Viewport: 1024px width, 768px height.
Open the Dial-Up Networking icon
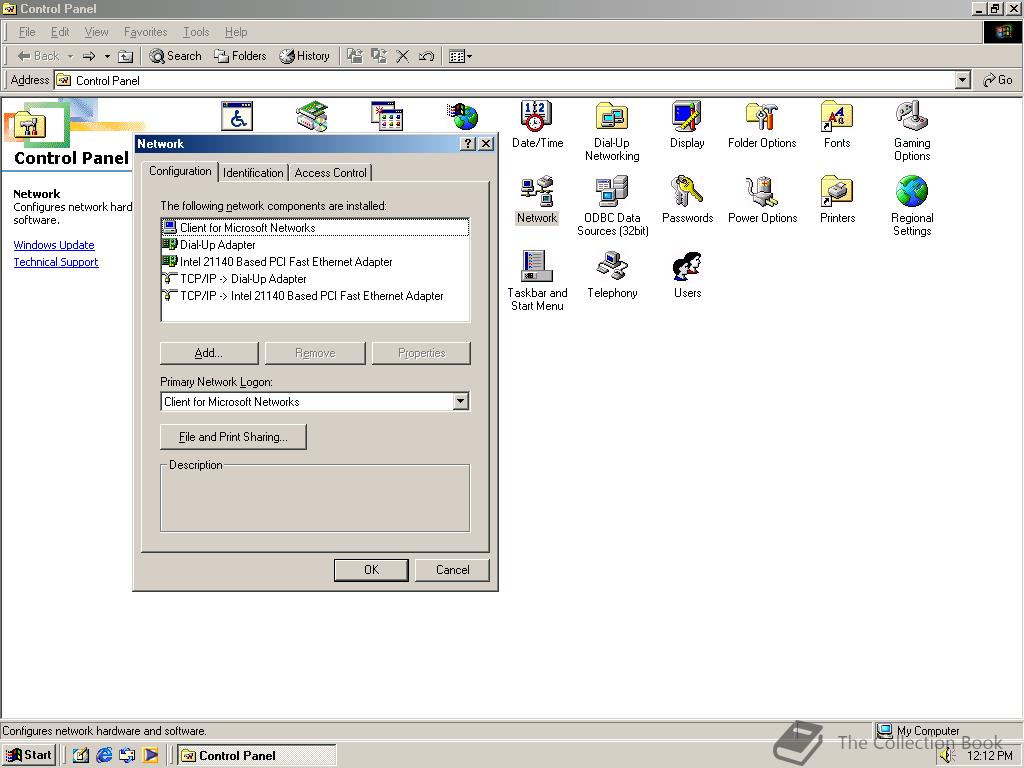pos(612,131)
